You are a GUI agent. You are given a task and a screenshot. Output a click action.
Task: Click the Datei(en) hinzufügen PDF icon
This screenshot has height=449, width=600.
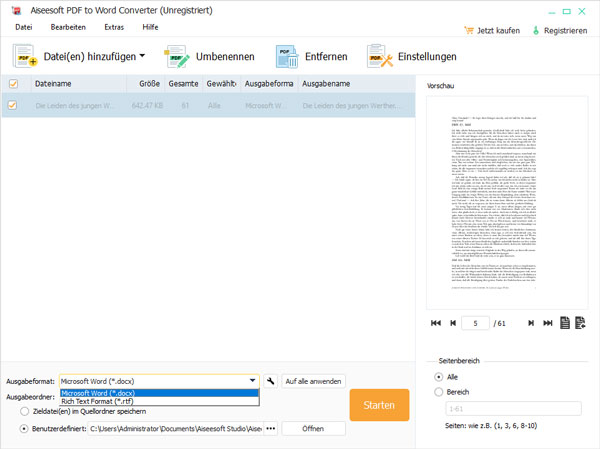[24, 56]
